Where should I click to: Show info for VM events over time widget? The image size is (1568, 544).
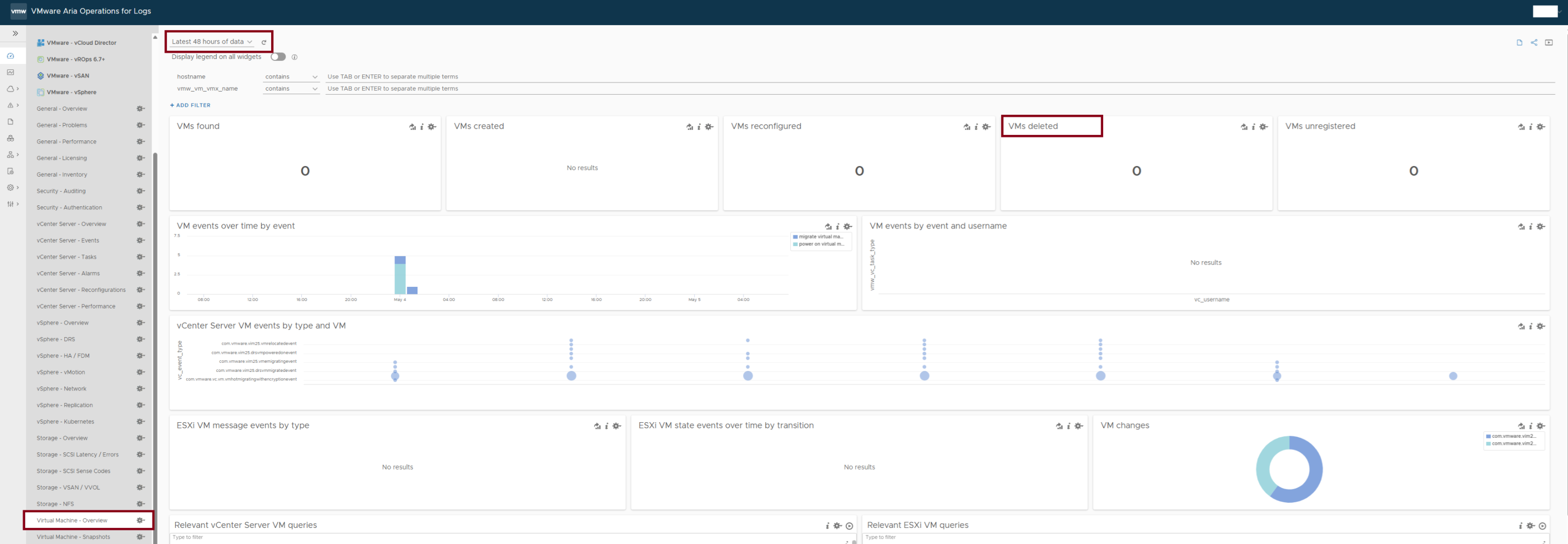click(838, 226)
